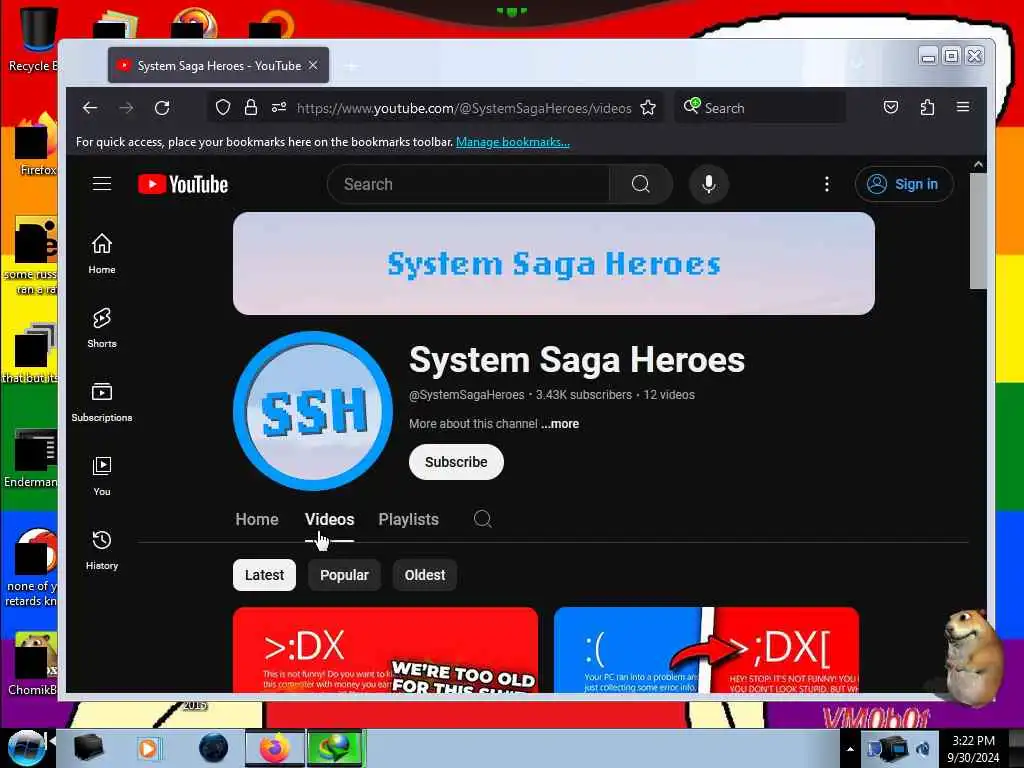This screenshot has height=768, width=1024.
Task: Bookmark this page with the star
Action: 648,107
